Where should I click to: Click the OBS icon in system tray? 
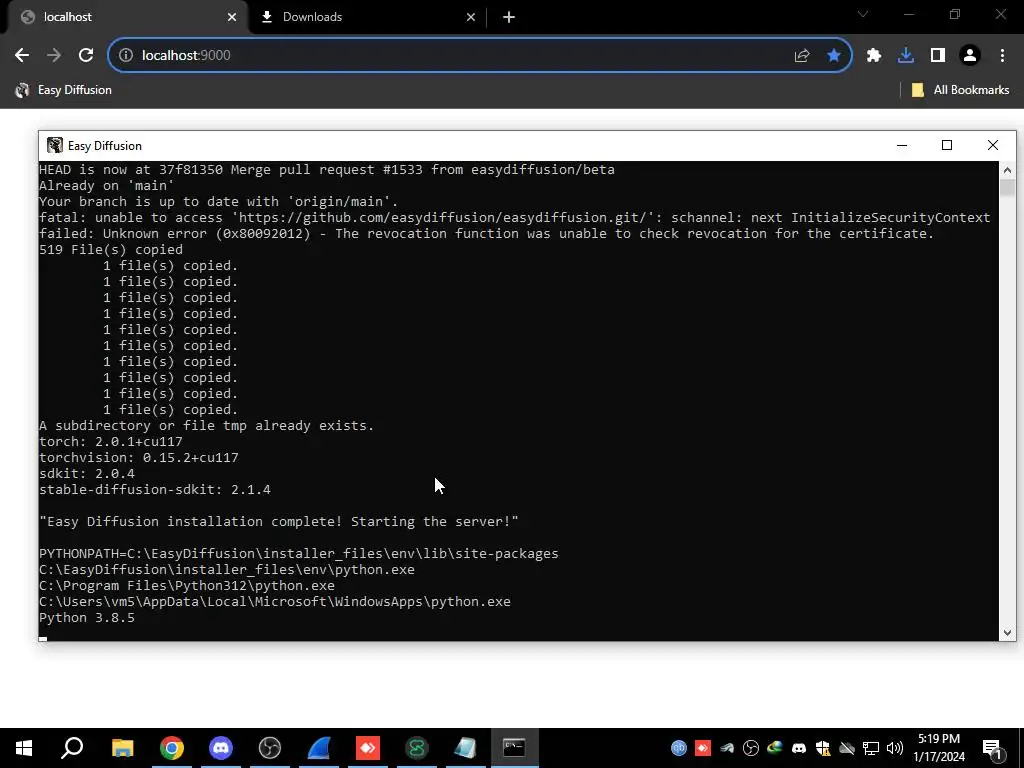(751, 748)
